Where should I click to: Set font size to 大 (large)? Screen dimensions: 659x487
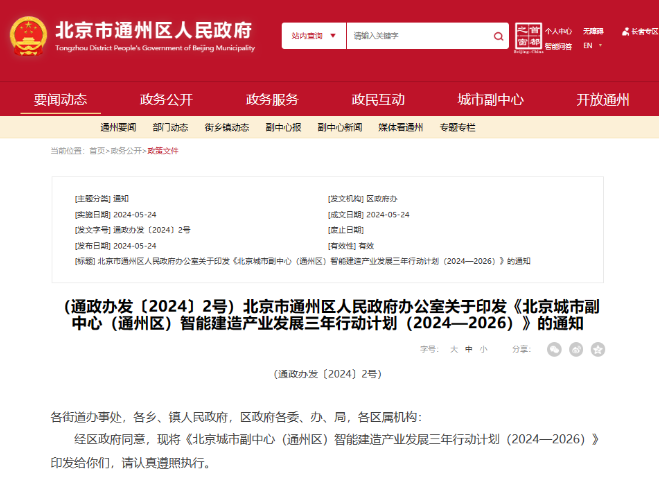(x=453, y=349)
